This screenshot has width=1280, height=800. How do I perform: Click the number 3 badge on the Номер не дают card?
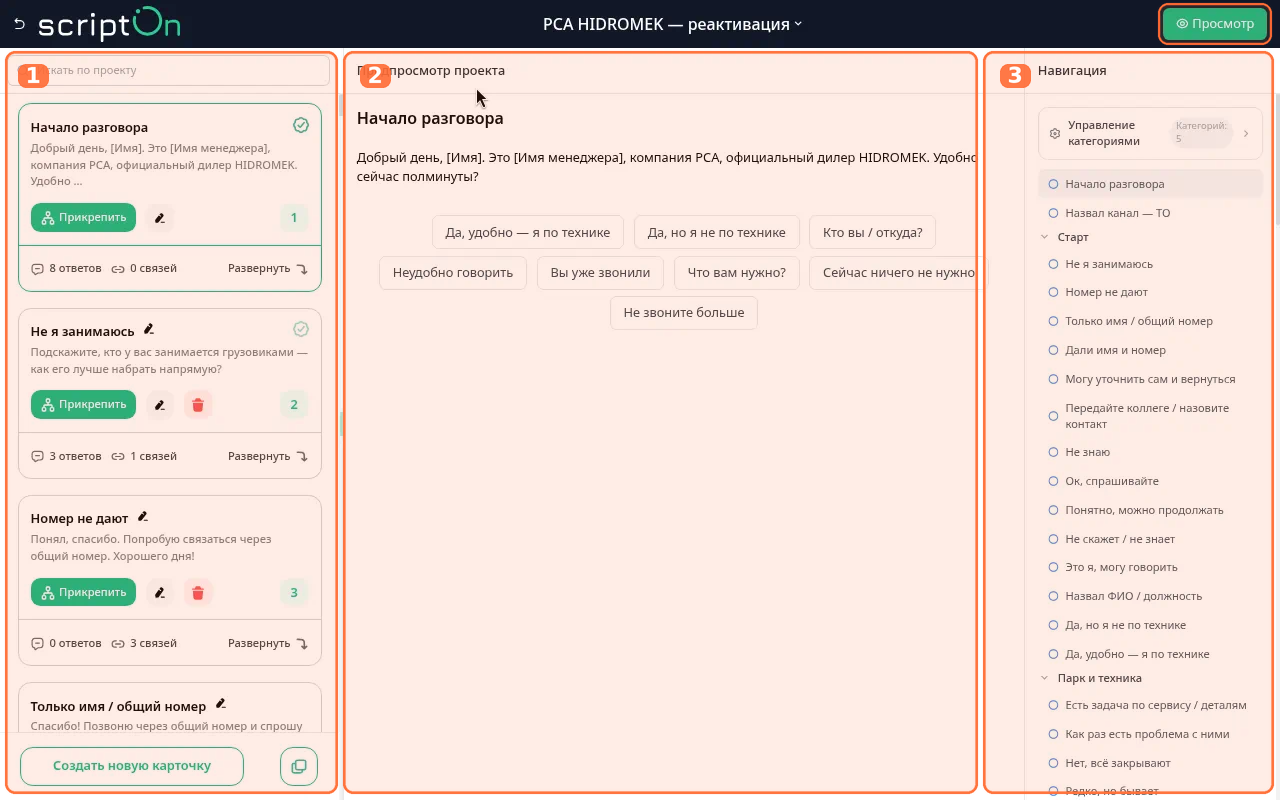pyautogui.click(x=294, y=592)
